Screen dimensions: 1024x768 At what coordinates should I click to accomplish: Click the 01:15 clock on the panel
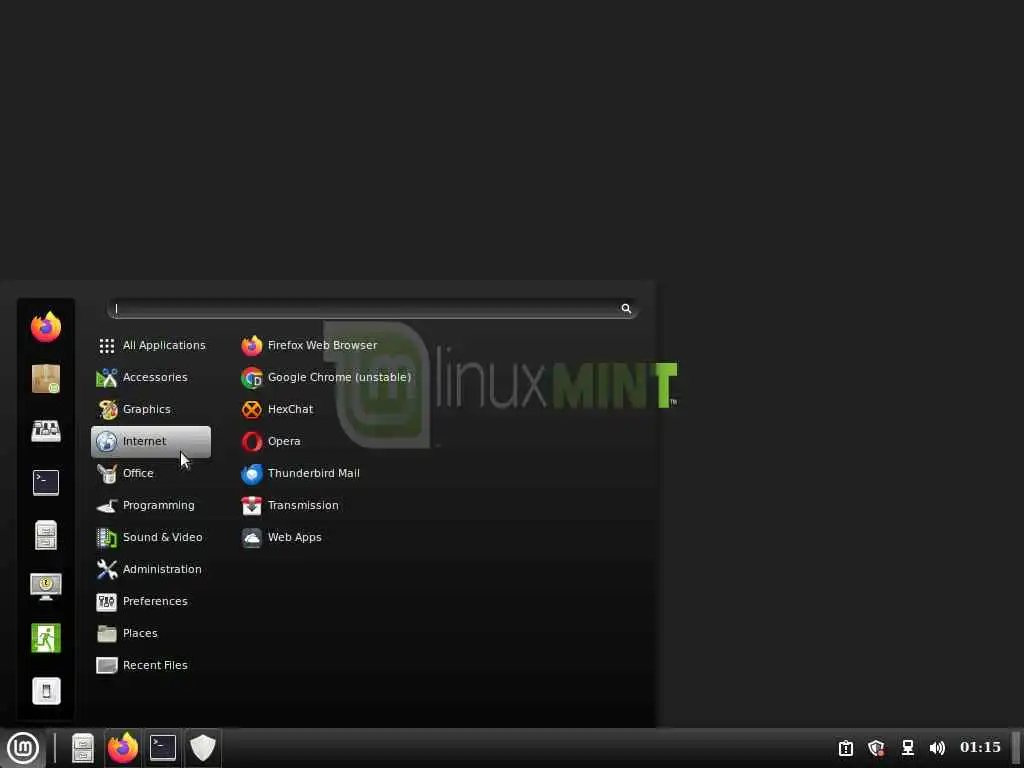980,748
